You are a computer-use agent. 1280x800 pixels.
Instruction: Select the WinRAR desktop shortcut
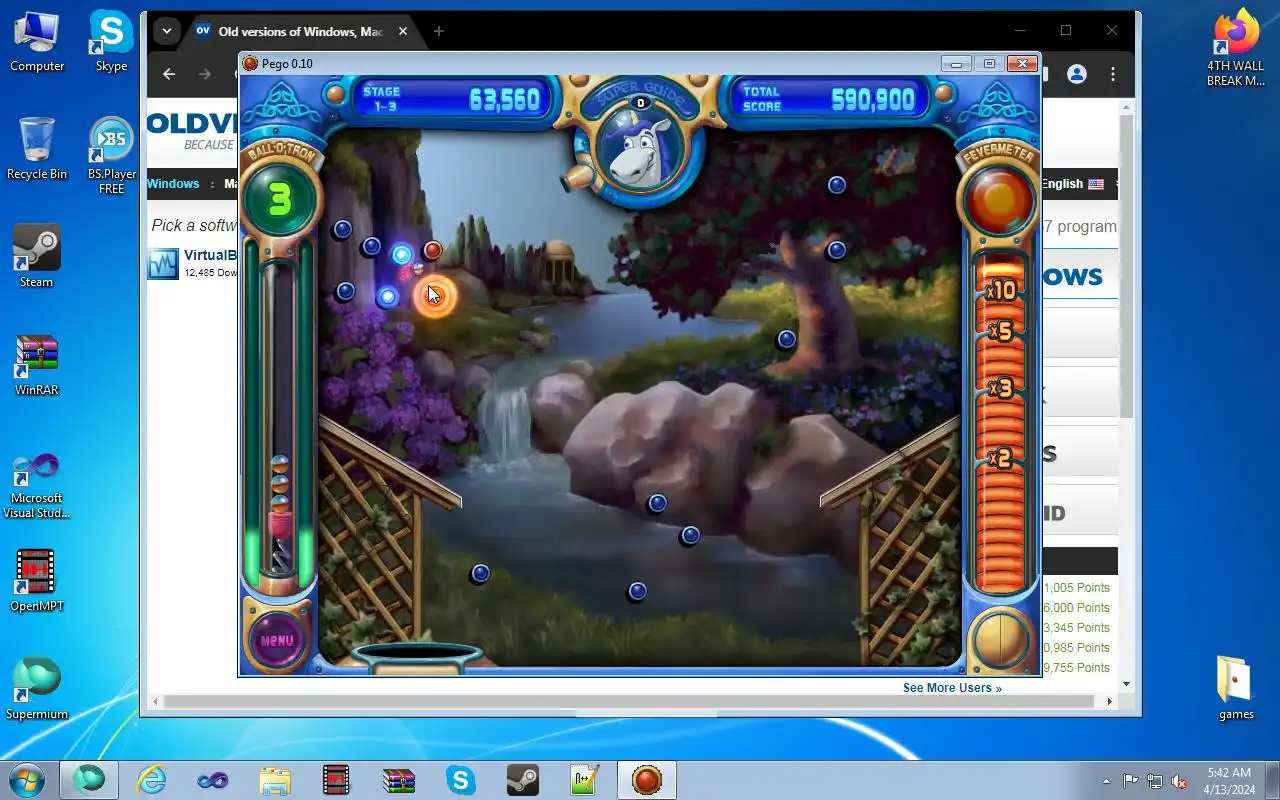pyautogui.click(x=37, y=365)
